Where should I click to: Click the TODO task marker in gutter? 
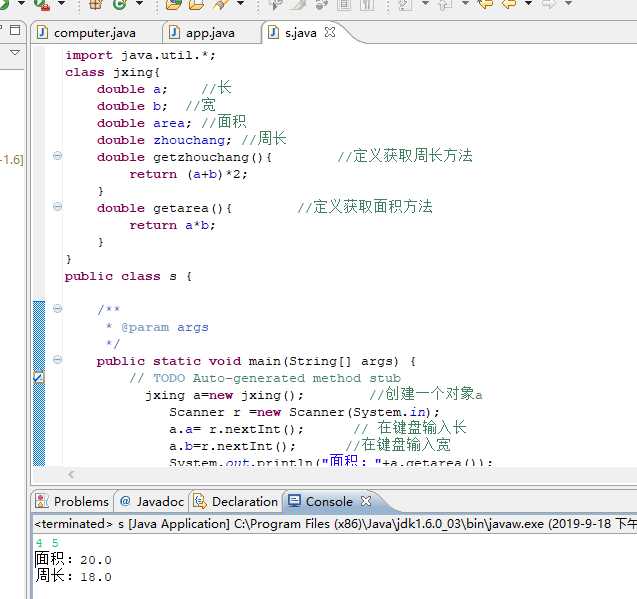[39, 378]
